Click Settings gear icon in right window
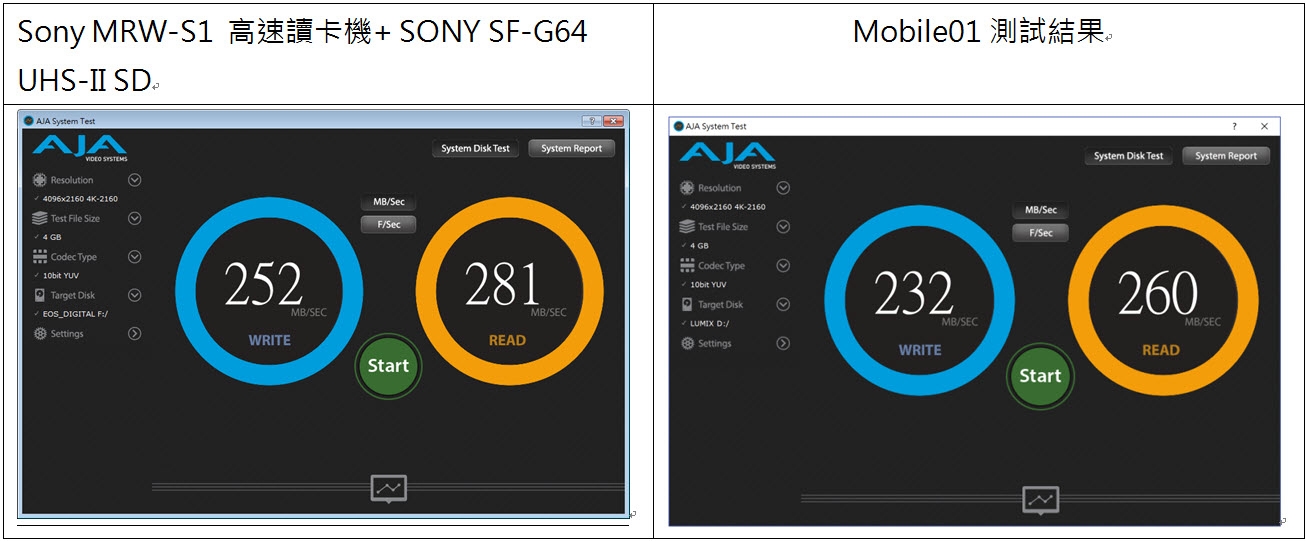The image size is (1306, 541). [x=687, y=343]
